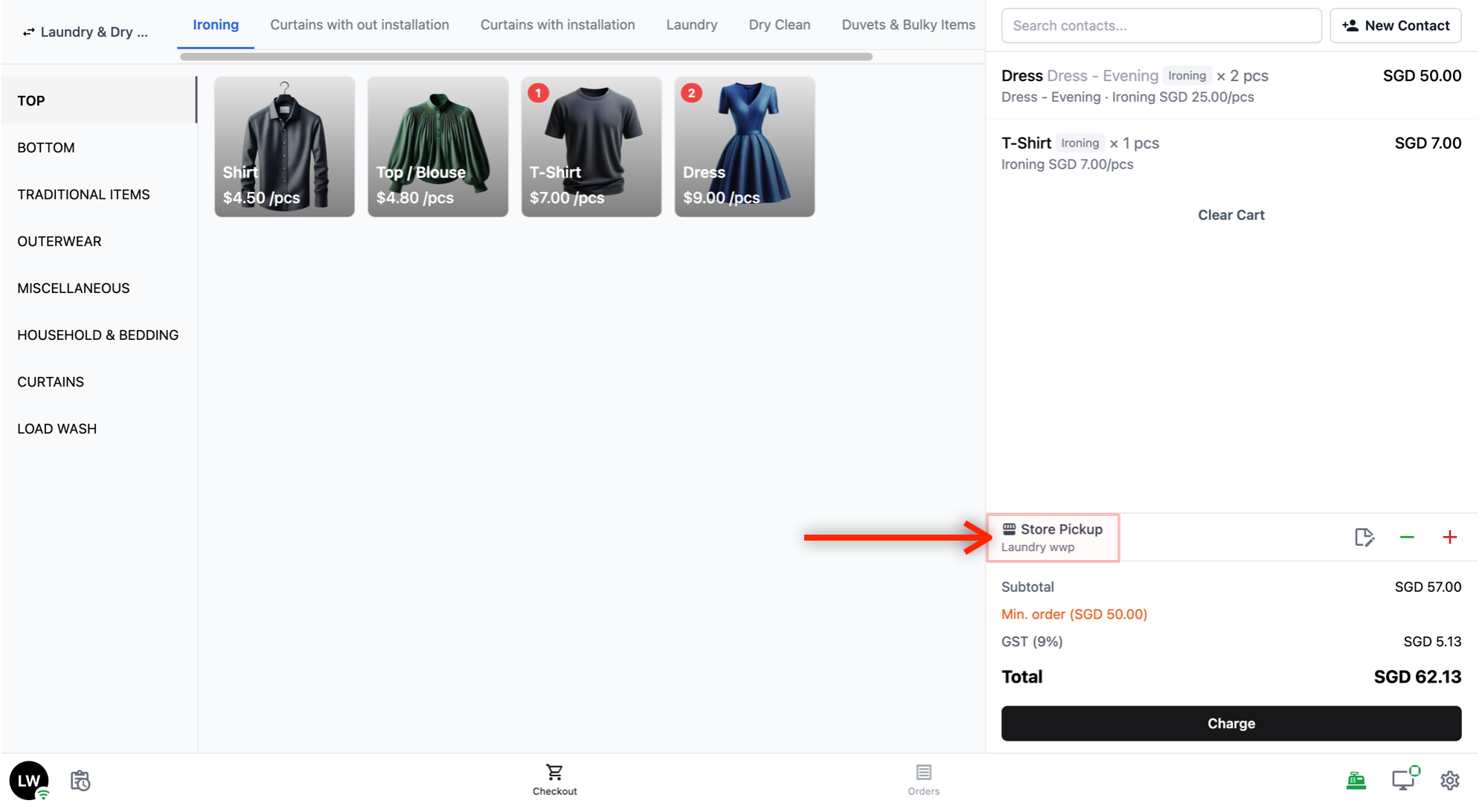Open the schedule clock icon
The image size is (1479, 812).
click(80, 780)
